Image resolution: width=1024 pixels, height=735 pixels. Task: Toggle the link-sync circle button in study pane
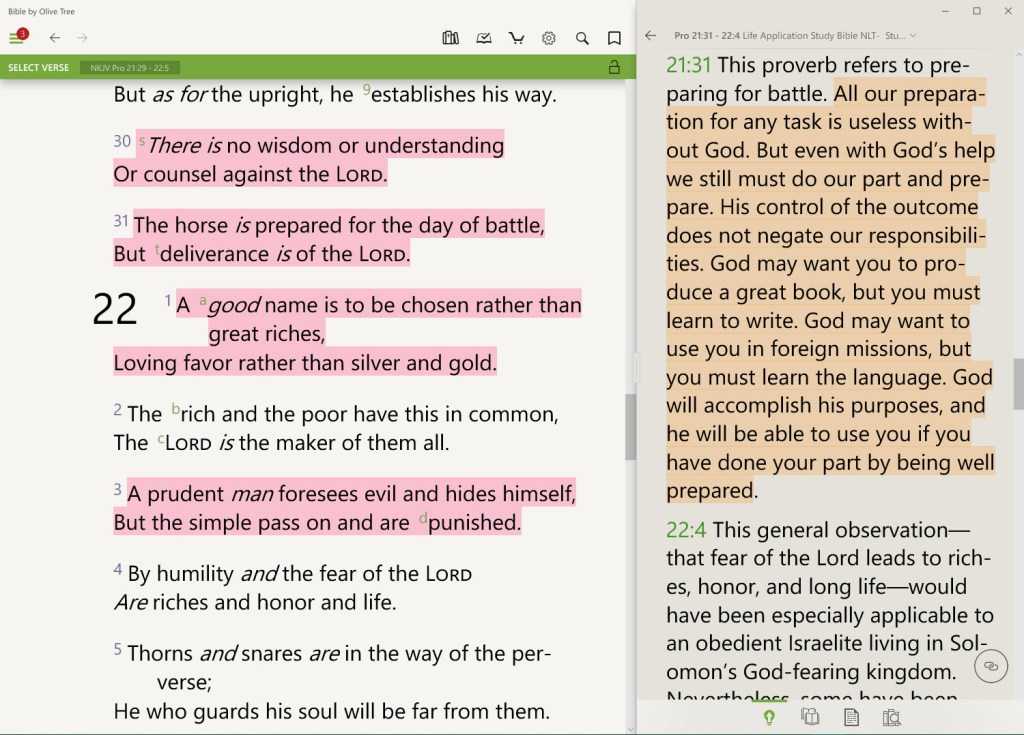tap(990, 666)
